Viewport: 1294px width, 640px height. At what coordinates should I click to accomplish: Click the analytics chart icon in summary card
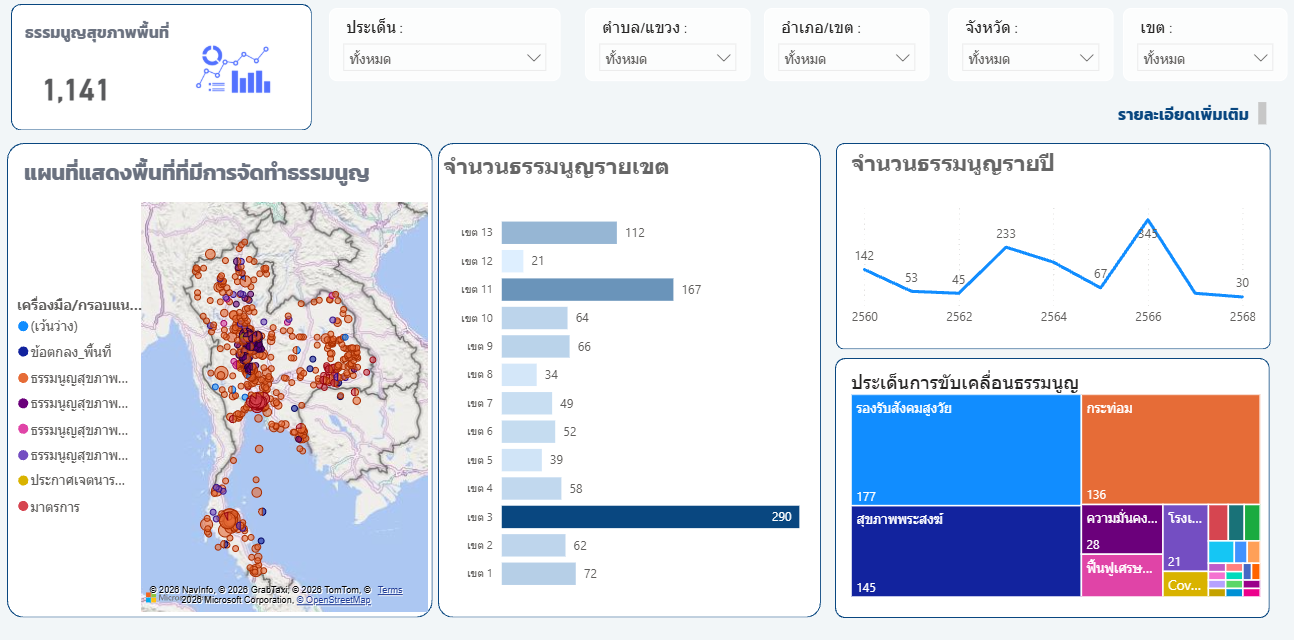point(233,69)
